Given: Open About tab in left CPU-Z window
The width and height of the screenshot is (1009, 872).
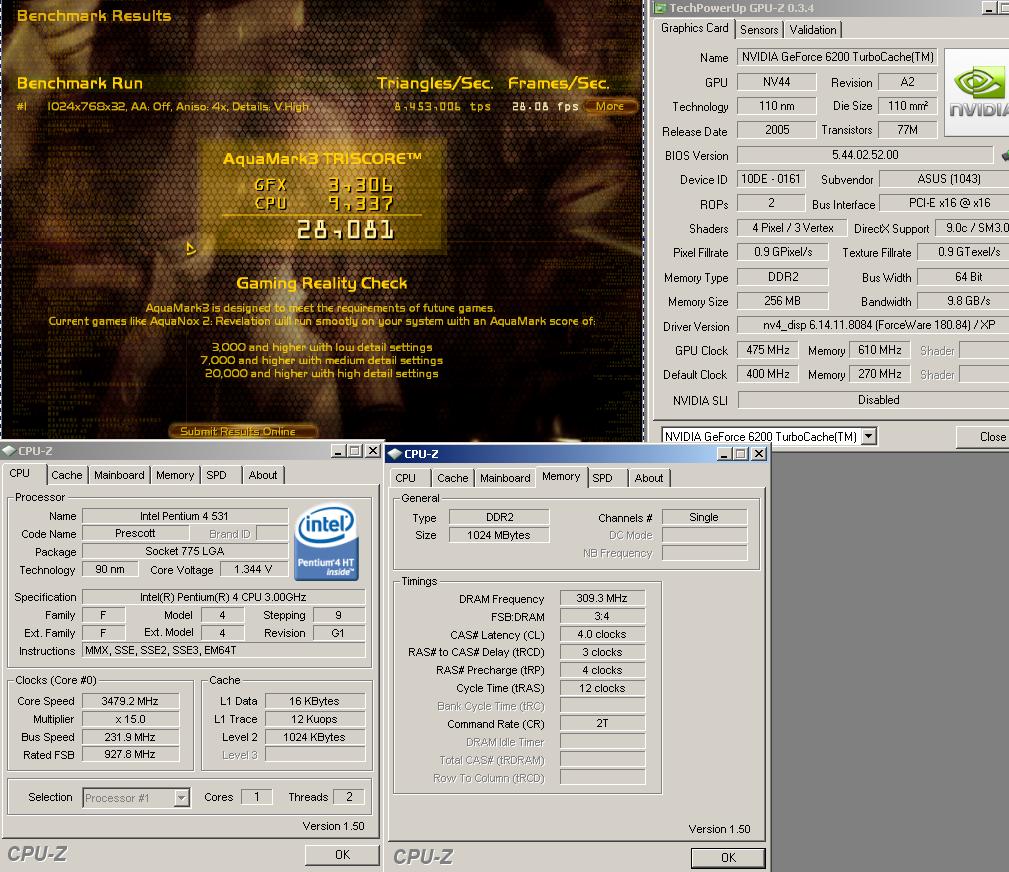Looking at the screenshot, I should [x=263, y=475].
